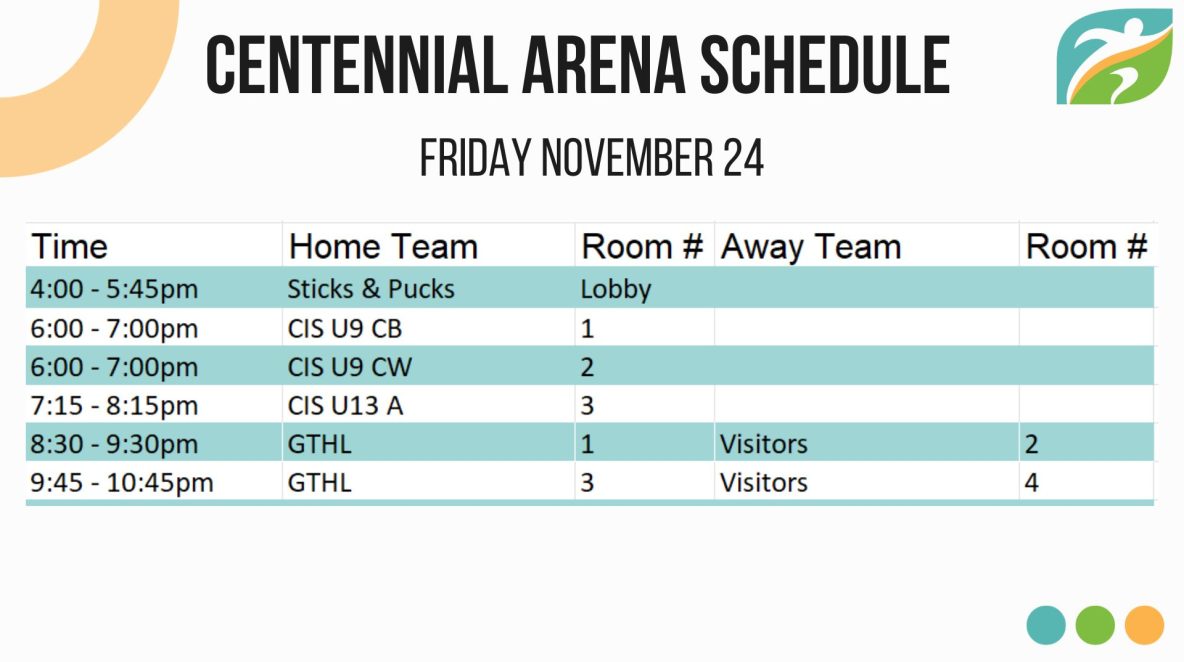Select the CIS U9 CW team cell

pos(428,366)
